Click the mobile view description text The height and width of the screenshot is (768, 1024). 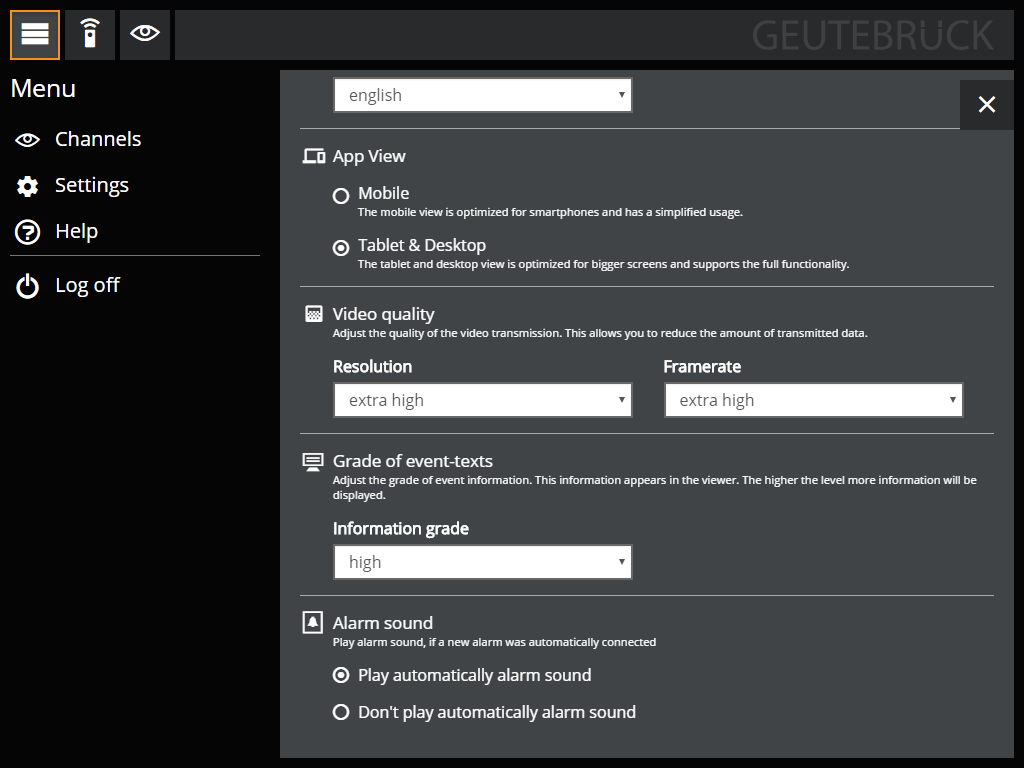[x=550, y=212]
